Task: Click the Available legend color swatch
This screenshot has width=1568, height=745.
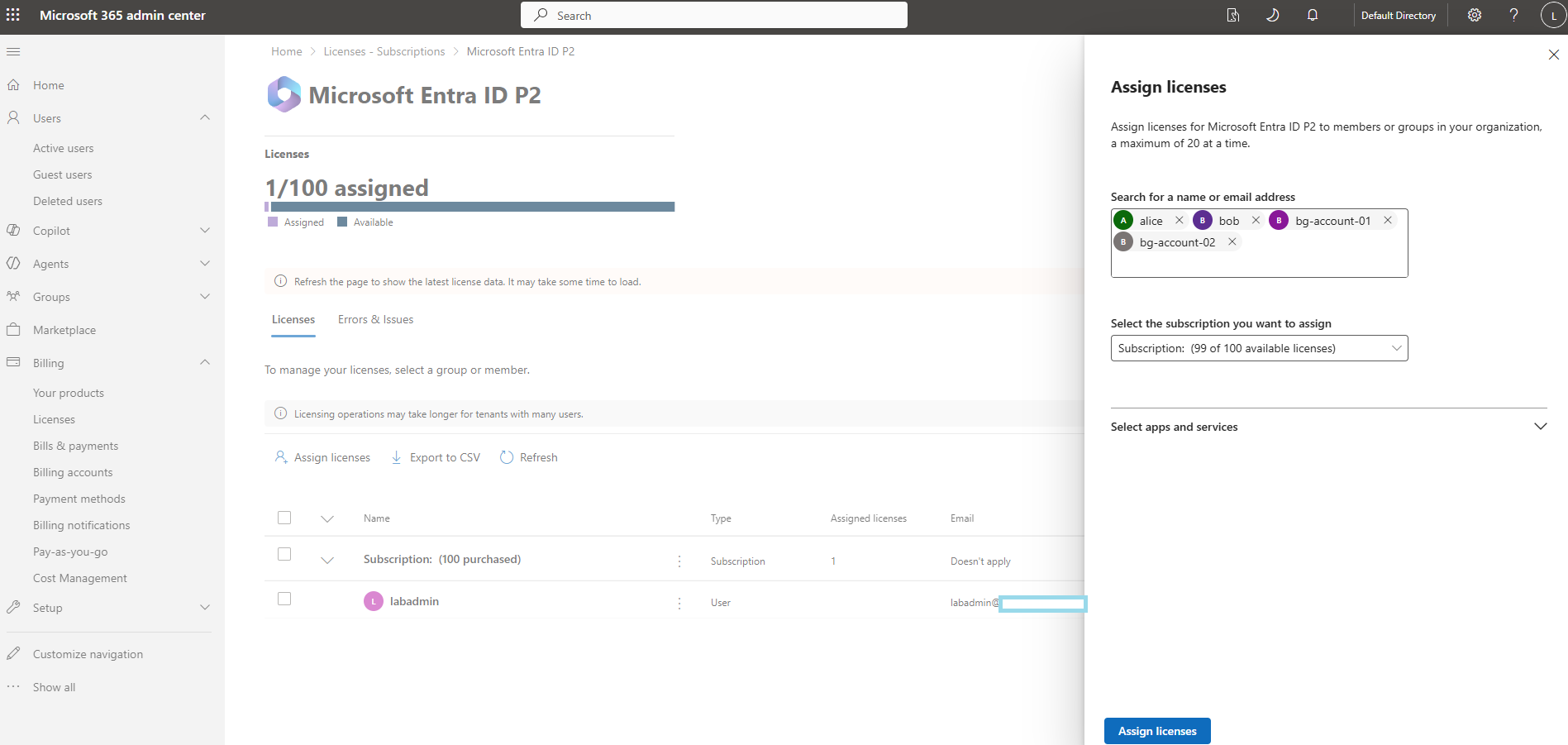Action: point(342,222)
